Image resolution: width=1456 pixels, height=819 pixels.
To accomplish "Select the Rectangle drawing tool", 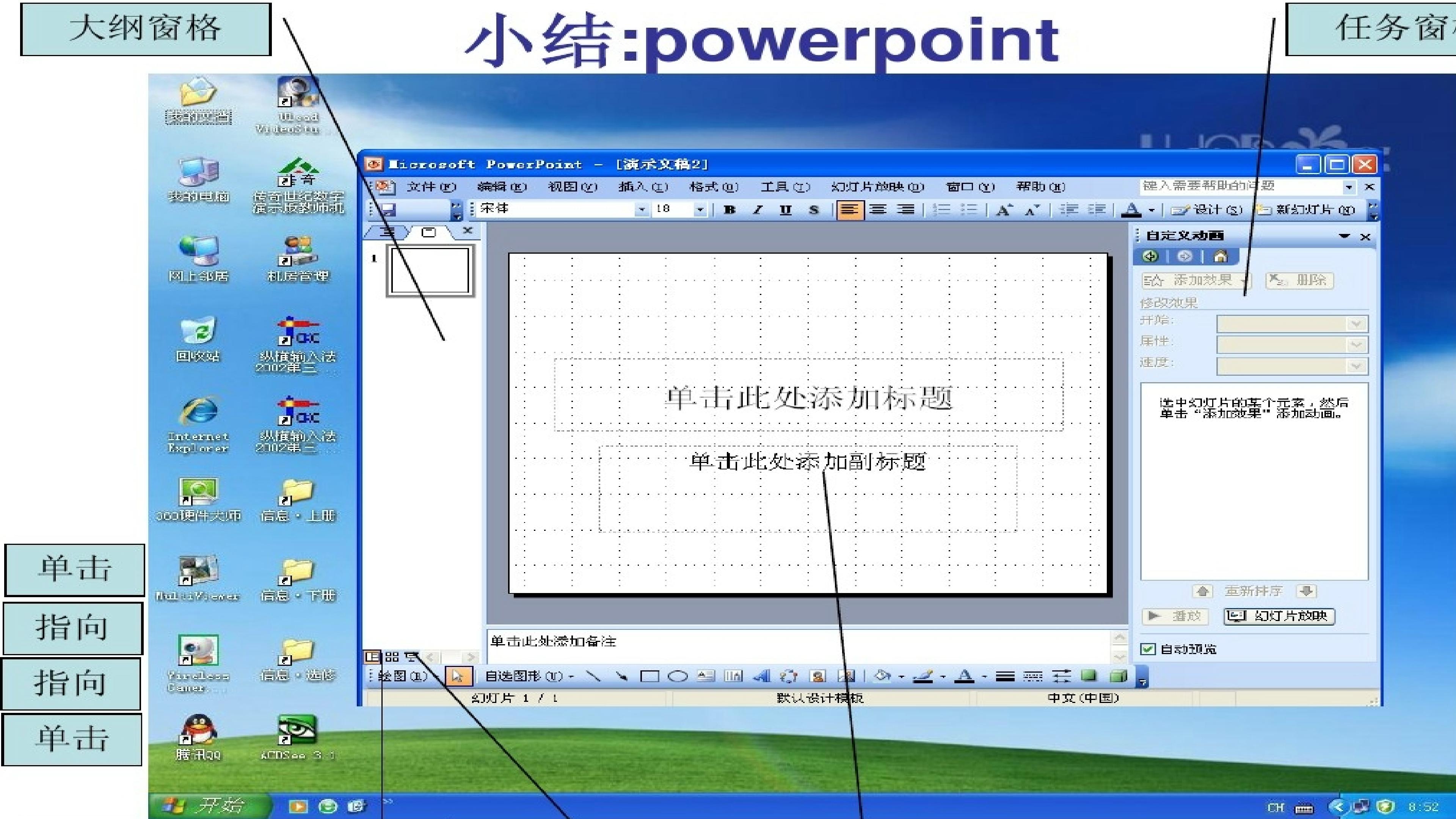I will (650, 676).
